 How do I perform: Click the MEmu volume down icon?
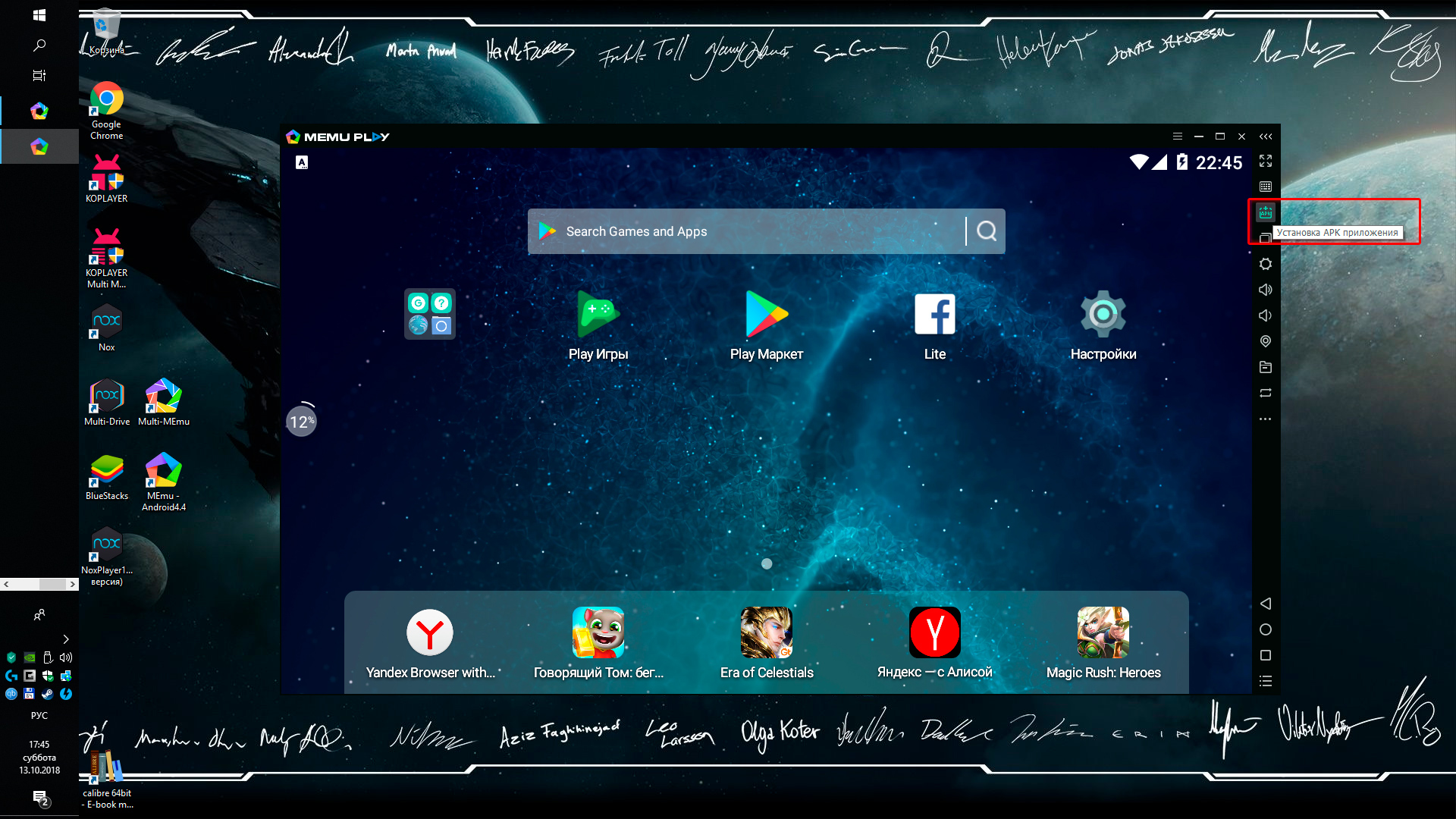(x=1265, y=315)
